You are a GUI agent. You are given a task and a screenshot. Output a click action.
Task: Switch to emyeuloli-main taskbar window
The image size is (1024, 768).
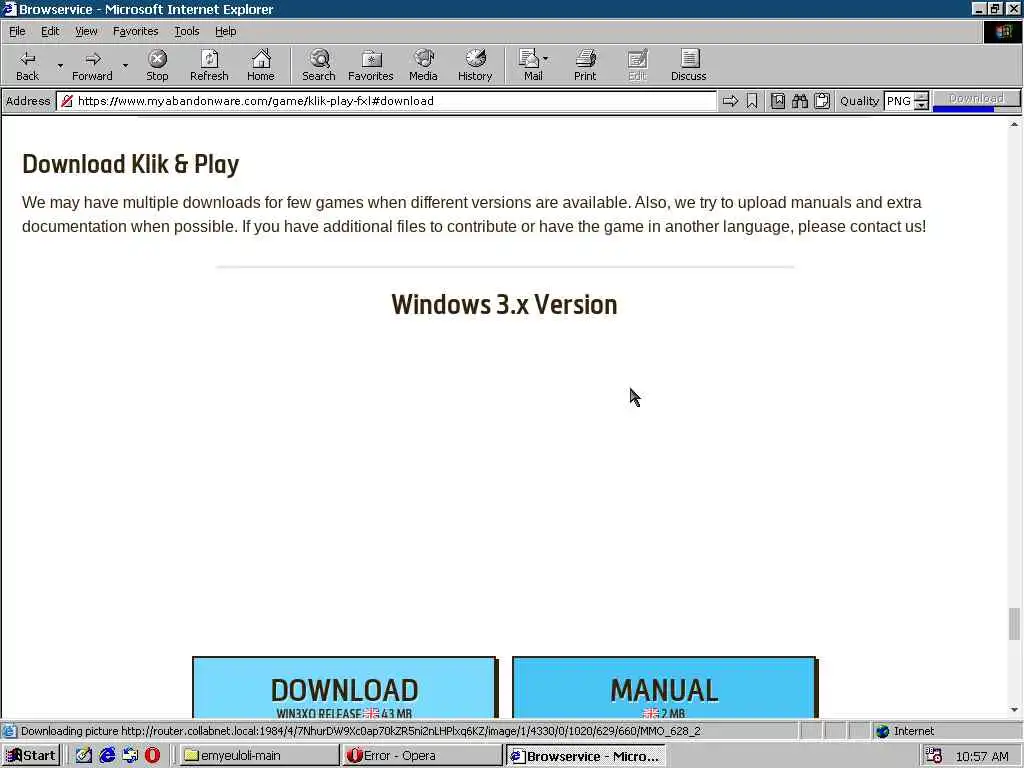click(x=259, y=756)
